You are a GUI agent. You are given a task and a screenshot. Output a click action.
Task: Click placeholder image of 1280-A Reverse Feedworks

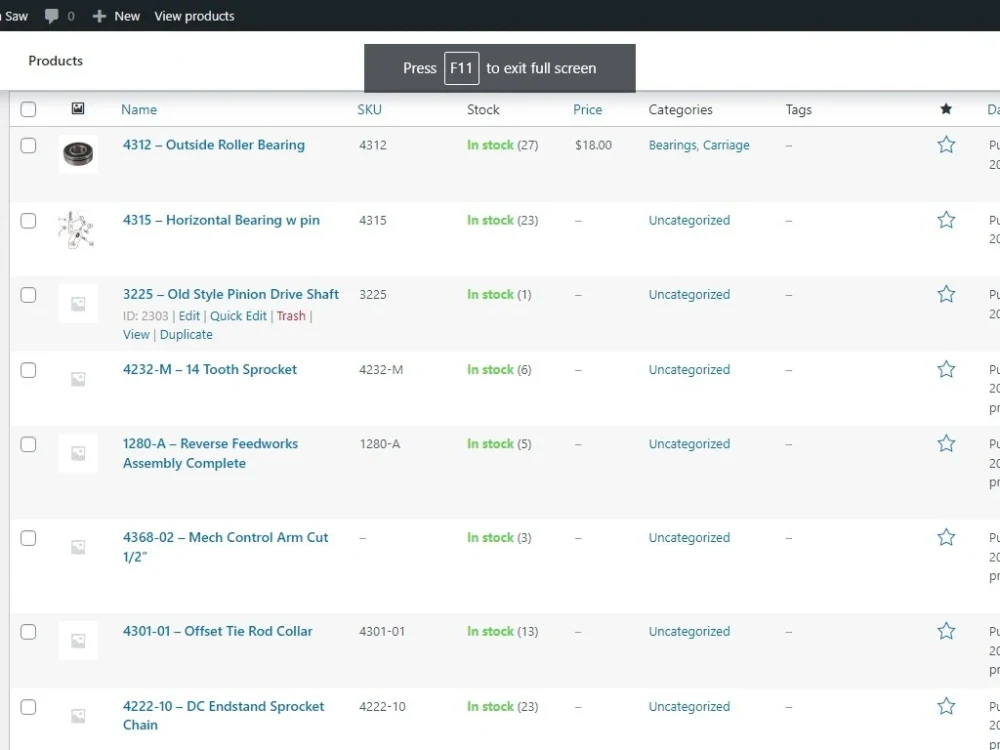78,453
